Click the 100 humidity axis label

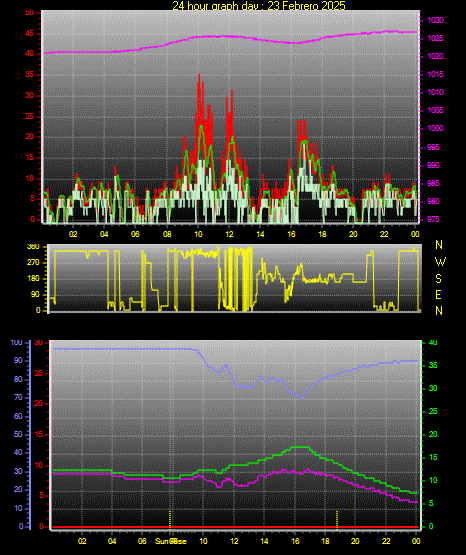[x=16, y=343]
